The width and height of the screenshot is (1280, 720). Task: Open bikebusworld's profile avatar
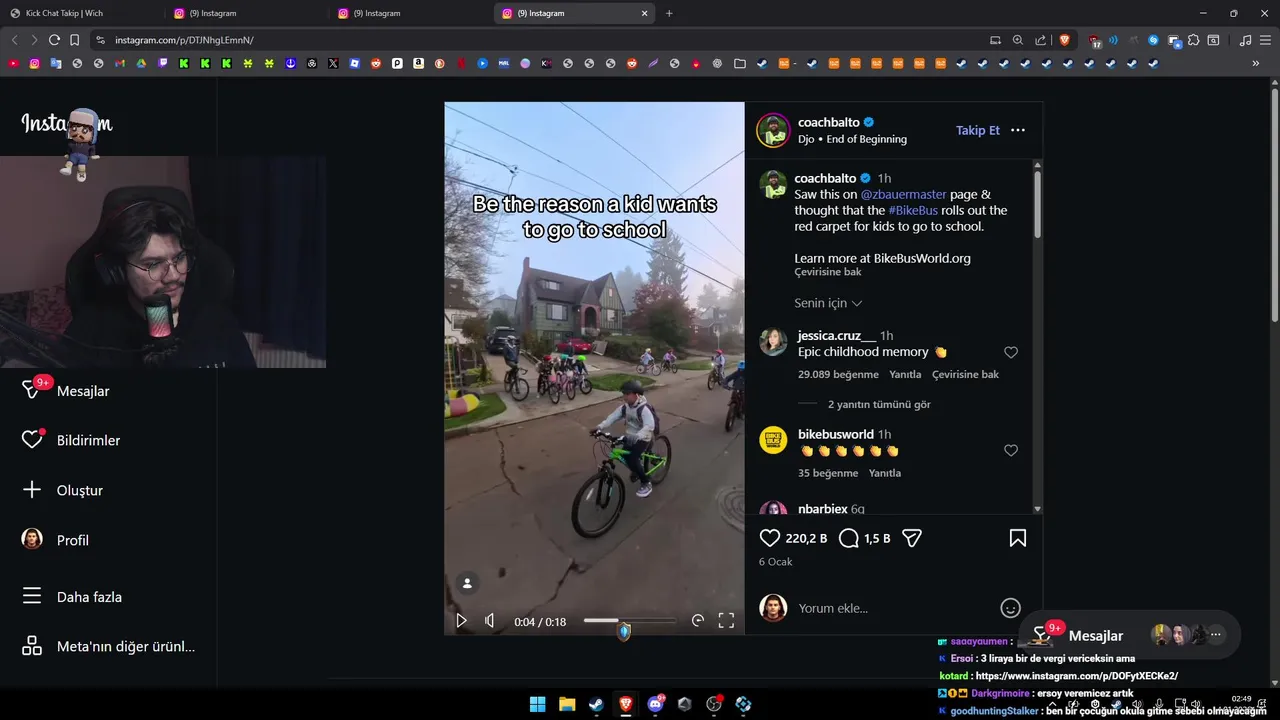pos(773,440)
